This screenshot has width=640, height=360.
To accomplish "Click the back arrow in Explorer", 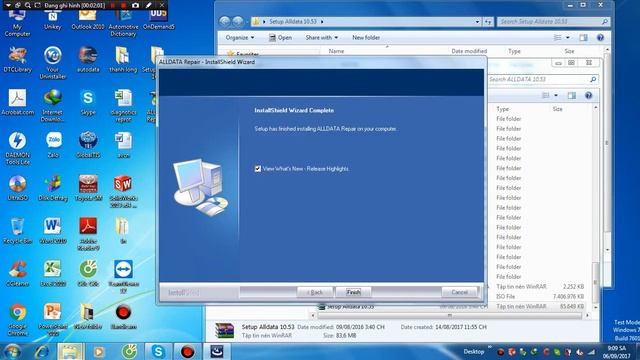I will pyautogui.click(x=224, y=22).
